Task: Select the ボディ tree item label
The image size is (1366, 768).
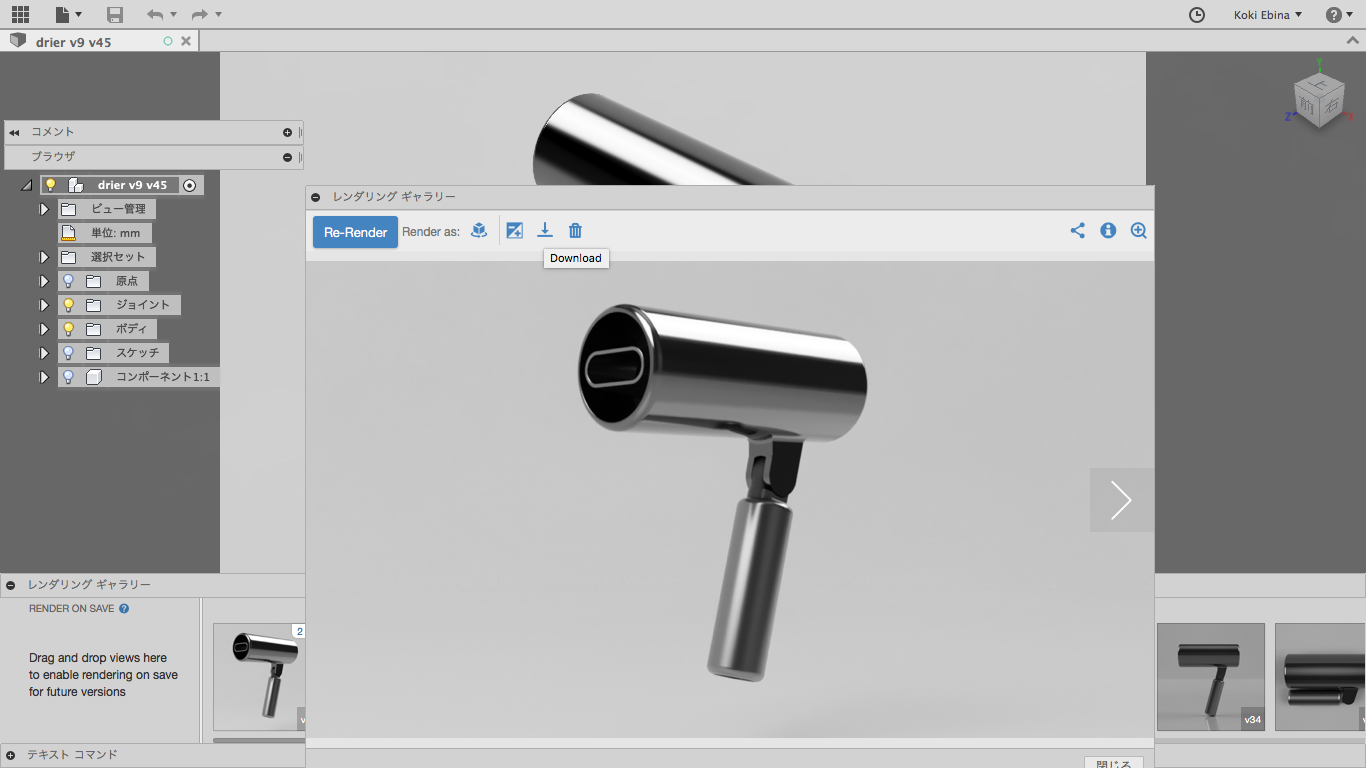Action: (x=131, y=329)
